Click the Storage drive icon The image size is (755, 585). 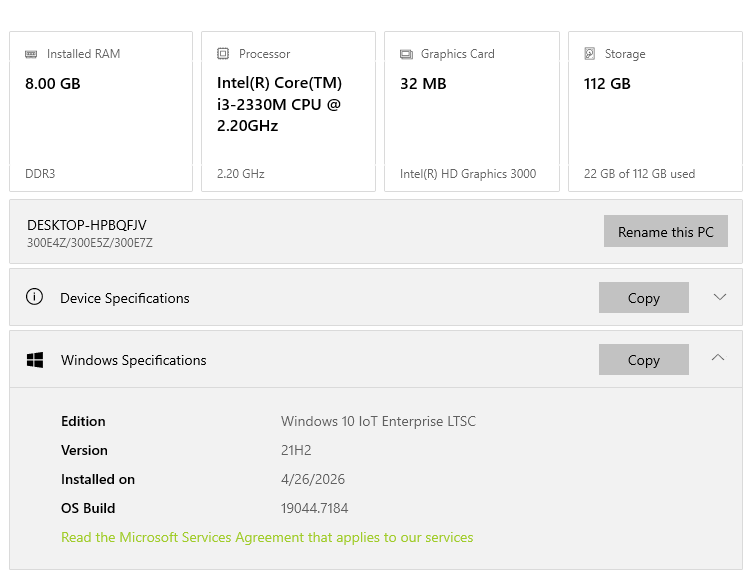click(590, 53)
